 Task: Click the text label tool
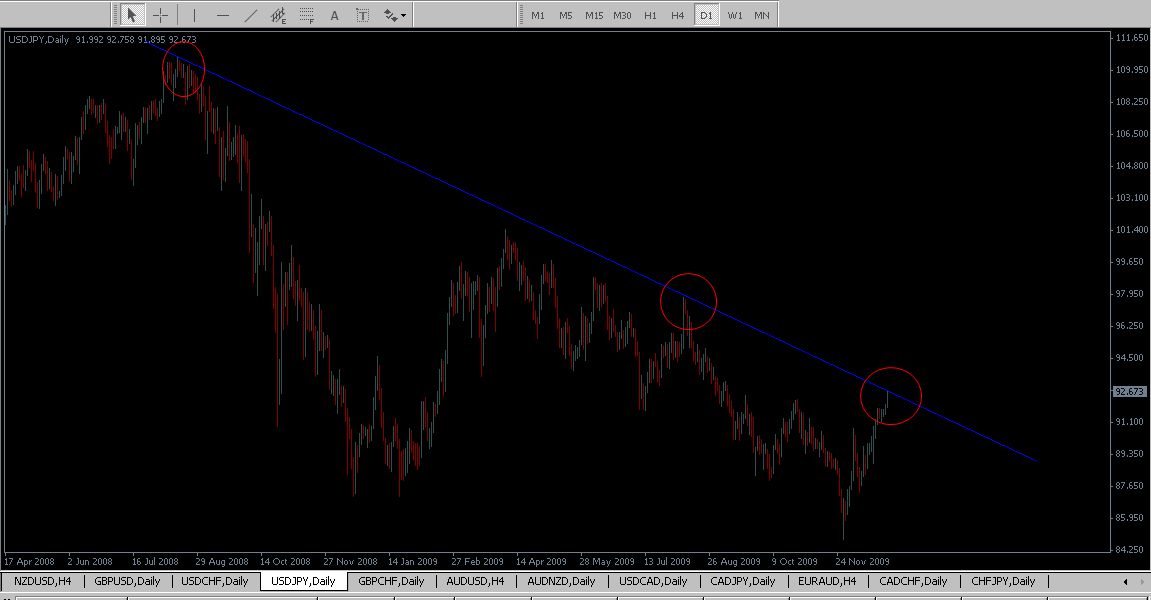(362, 15)
